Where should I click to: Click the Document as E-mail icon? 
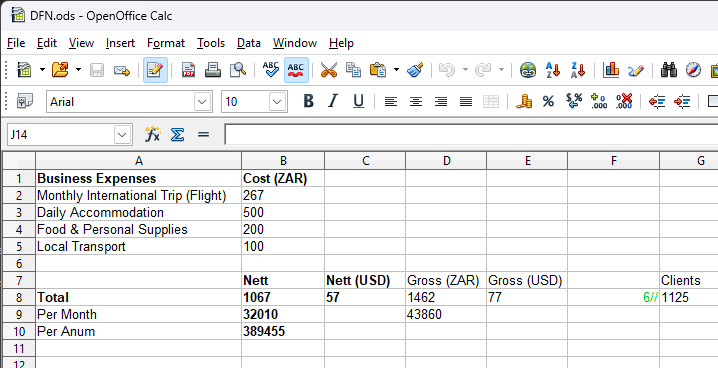pyautogui.click(x=122, y=70)
